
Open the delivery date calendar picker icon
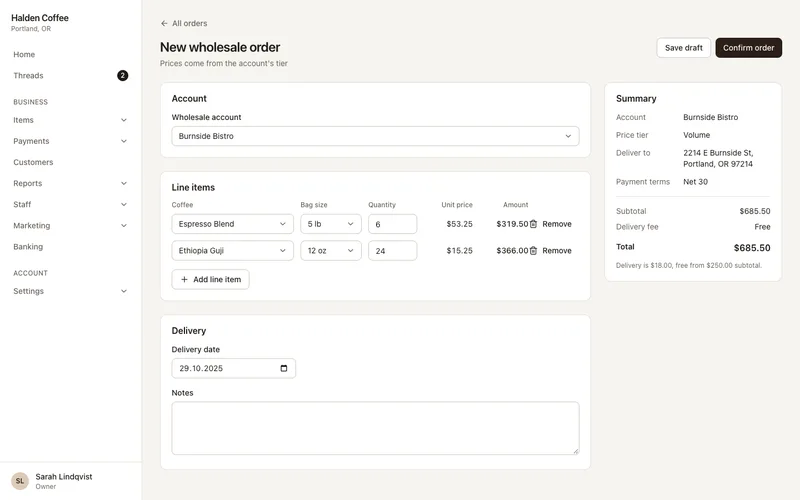pos(284,368)
